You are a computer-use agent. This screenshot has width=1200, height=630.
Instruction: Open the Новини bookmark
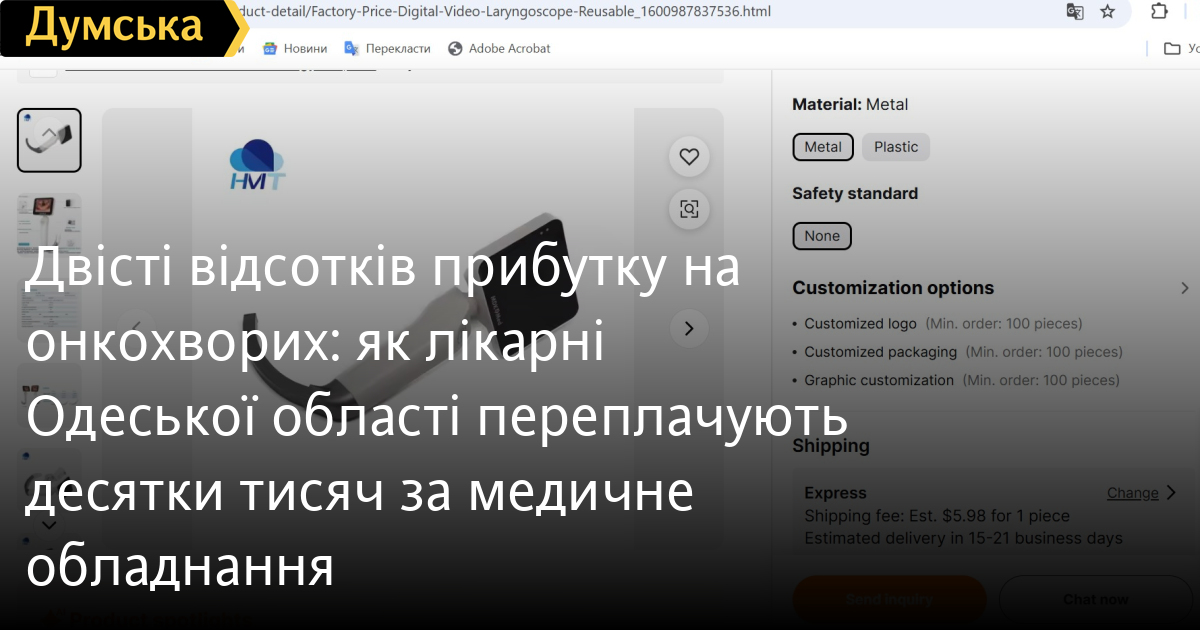(x=295, y=48)
